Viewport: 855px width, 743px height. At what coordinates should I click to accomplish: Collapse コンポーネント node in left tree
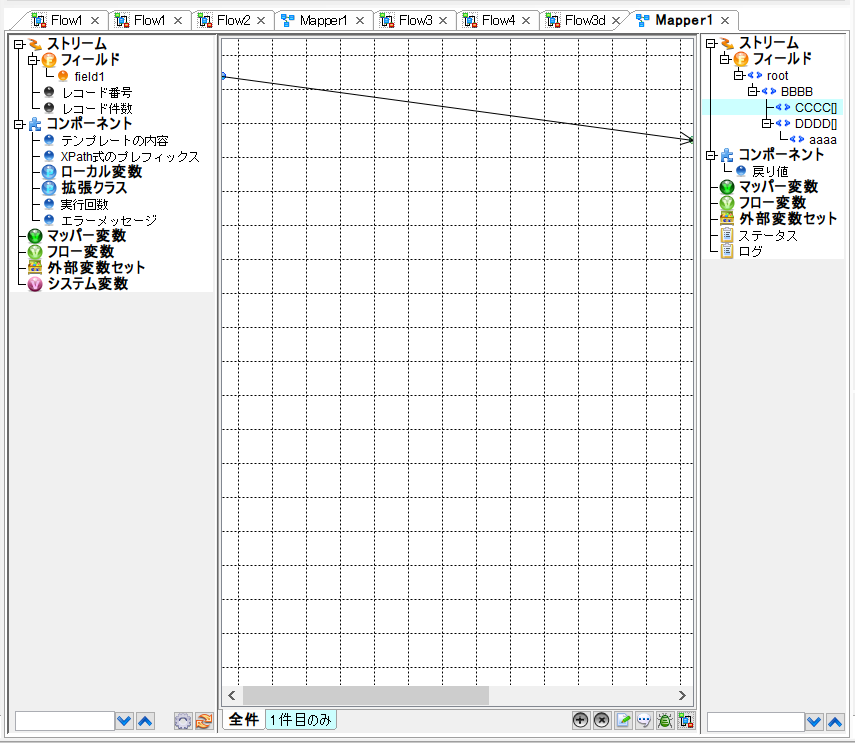[x=19, y=124]
